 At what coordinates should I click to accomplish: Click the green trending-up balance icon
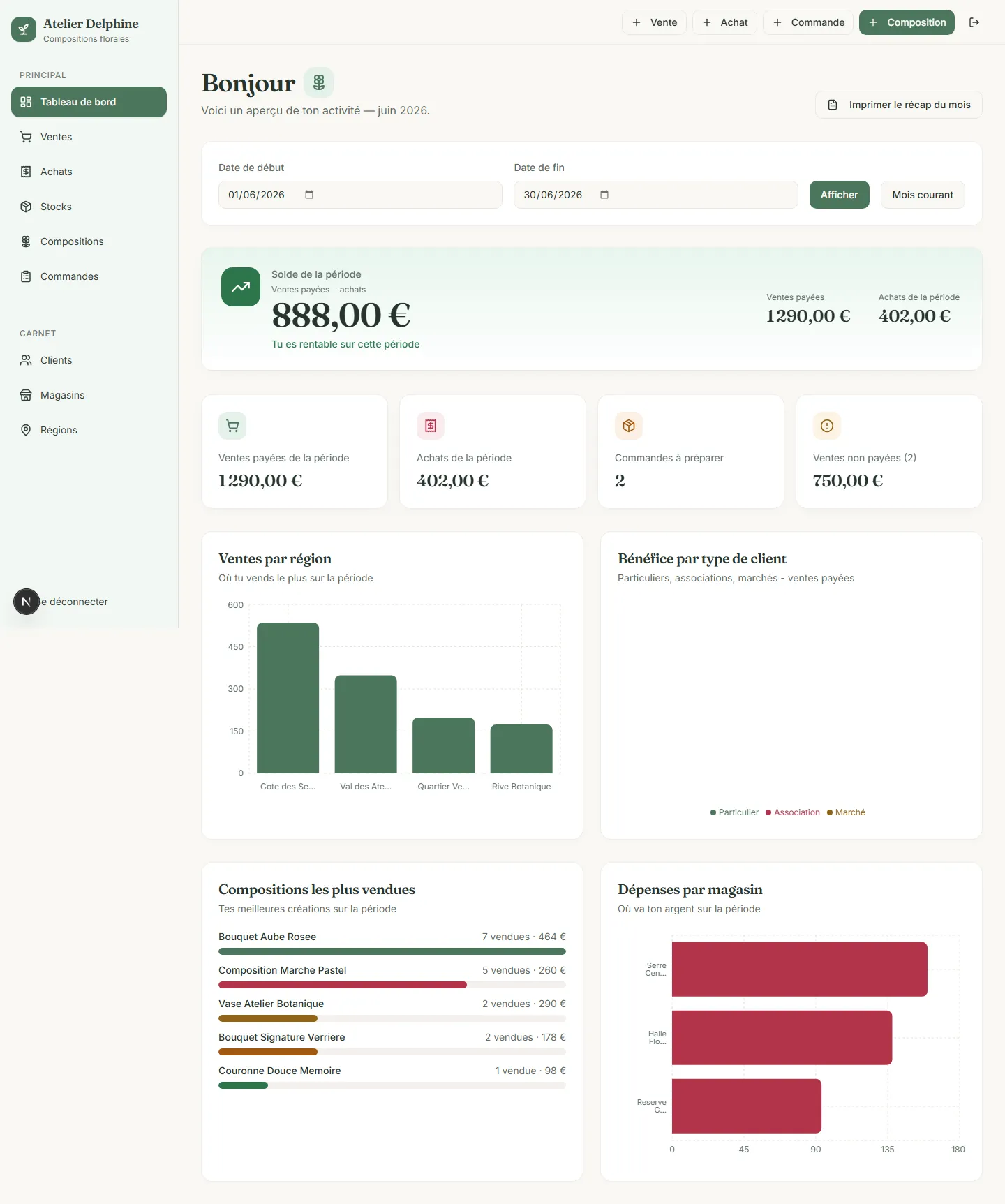[x=241, y=287]
